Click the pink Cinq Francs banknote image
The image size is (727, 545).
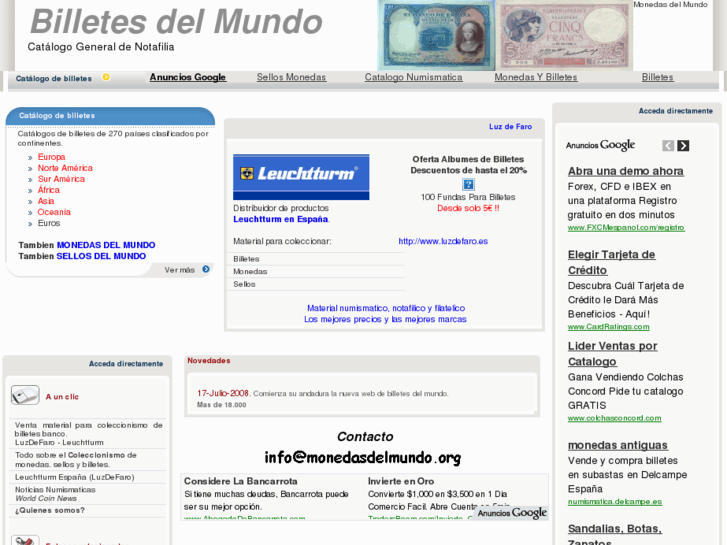point(564,36)
